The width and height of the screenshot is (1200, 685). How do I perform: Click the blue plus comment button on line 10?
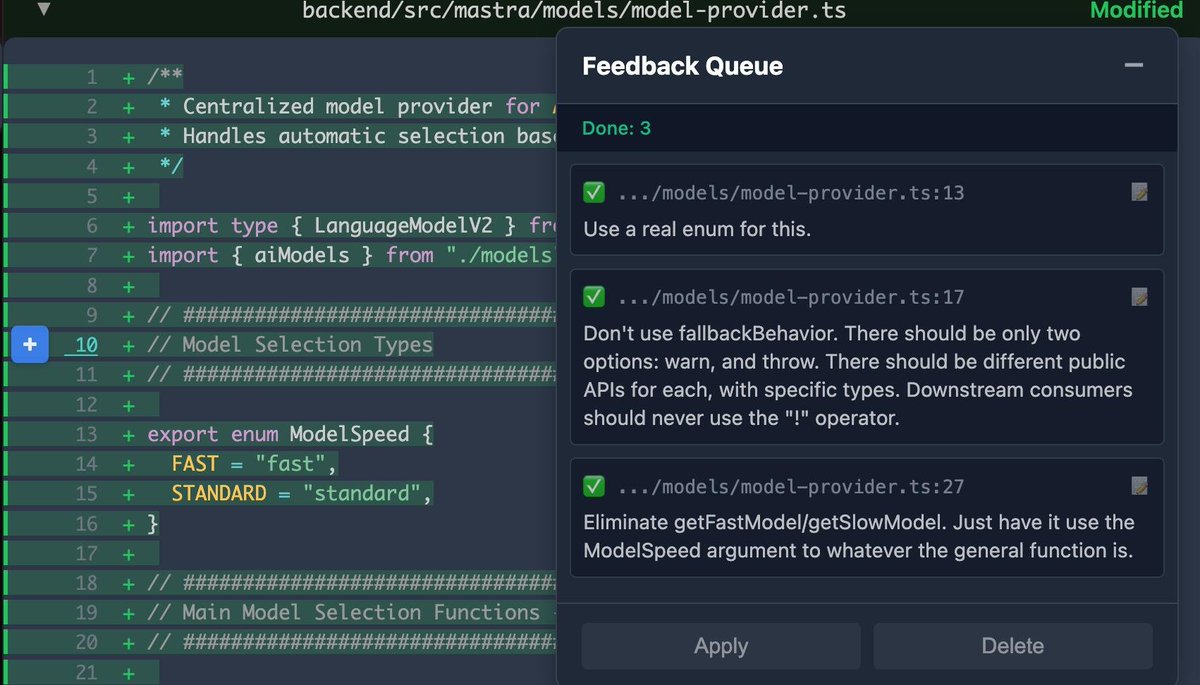pos(30,344)
